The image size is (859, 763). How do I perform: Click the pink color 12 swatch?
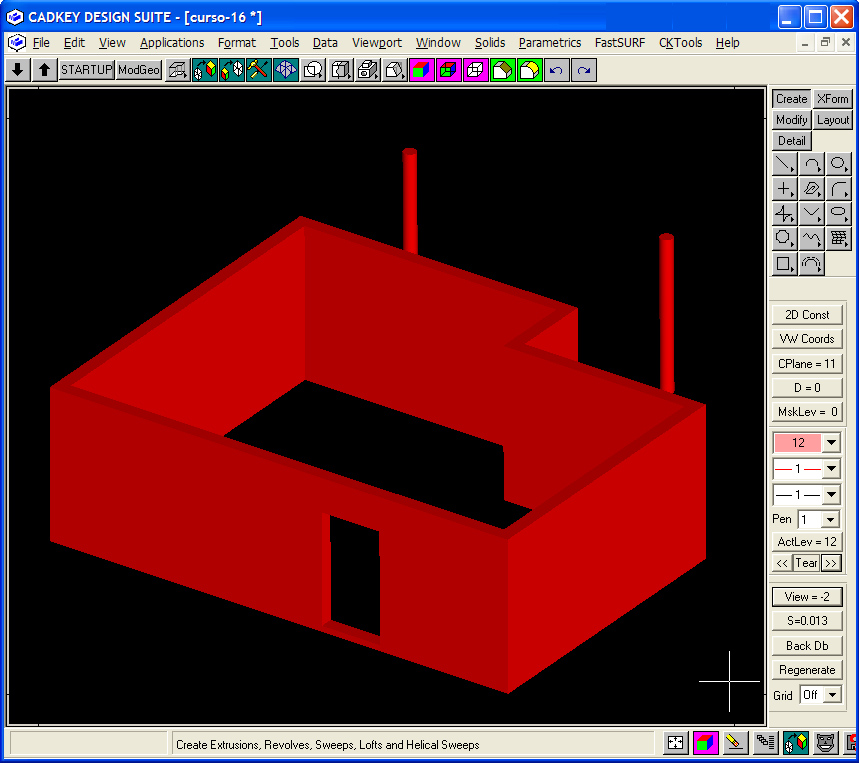pos(797,443)
